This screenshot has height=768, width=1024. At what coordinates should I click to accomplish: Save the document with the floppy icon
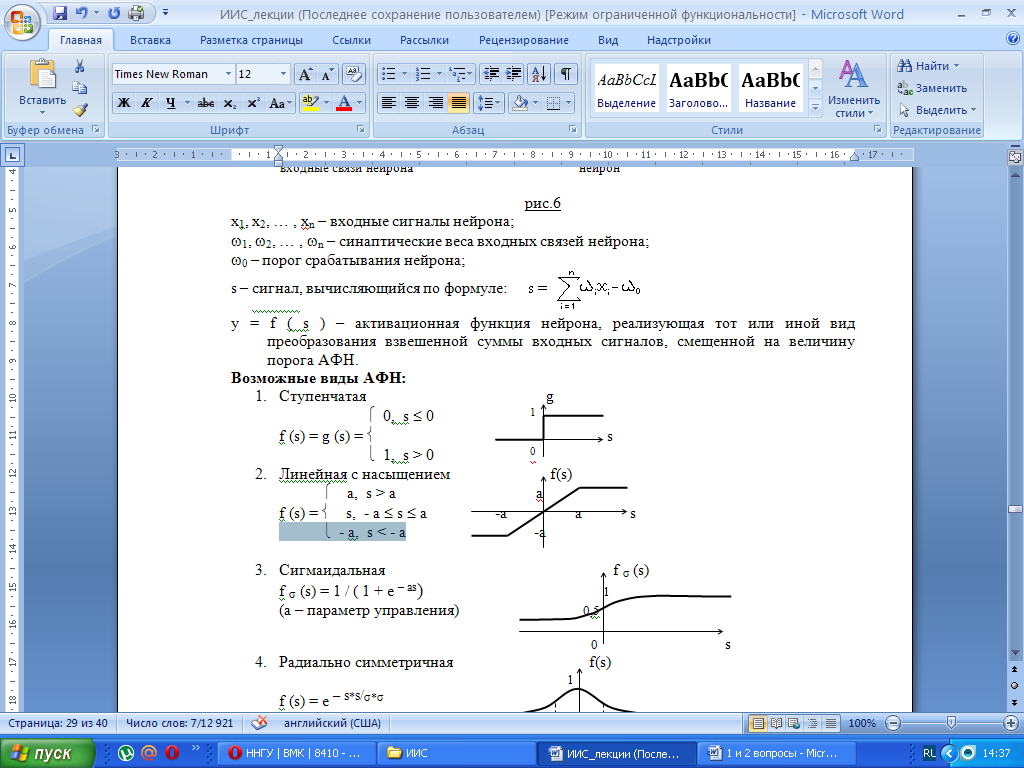59,13
